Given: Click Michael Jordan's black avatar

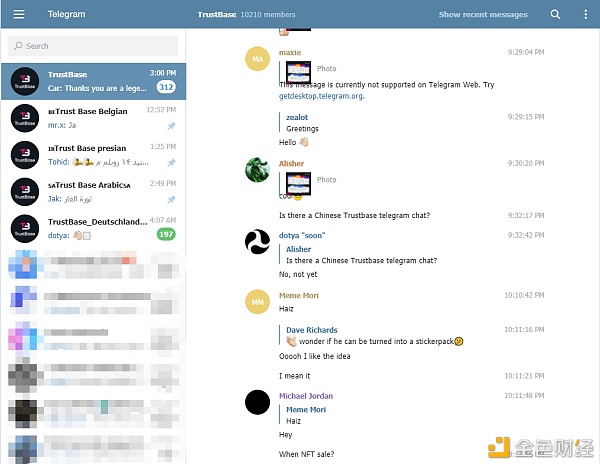Looking at the screenshot, I should (x=258, y=402).
